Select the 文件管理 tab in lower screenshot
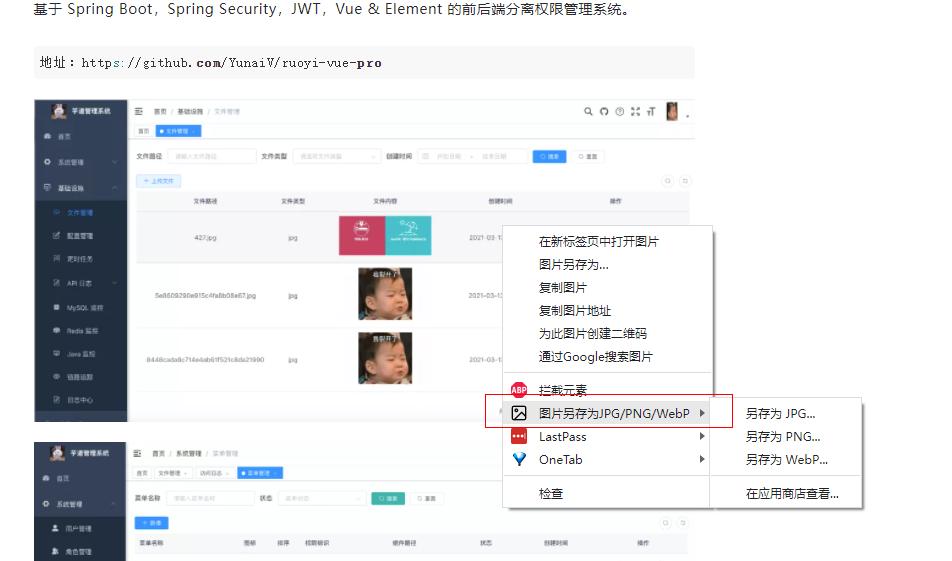Viewport: 952px width, 561px height. [x=172, y=473]
